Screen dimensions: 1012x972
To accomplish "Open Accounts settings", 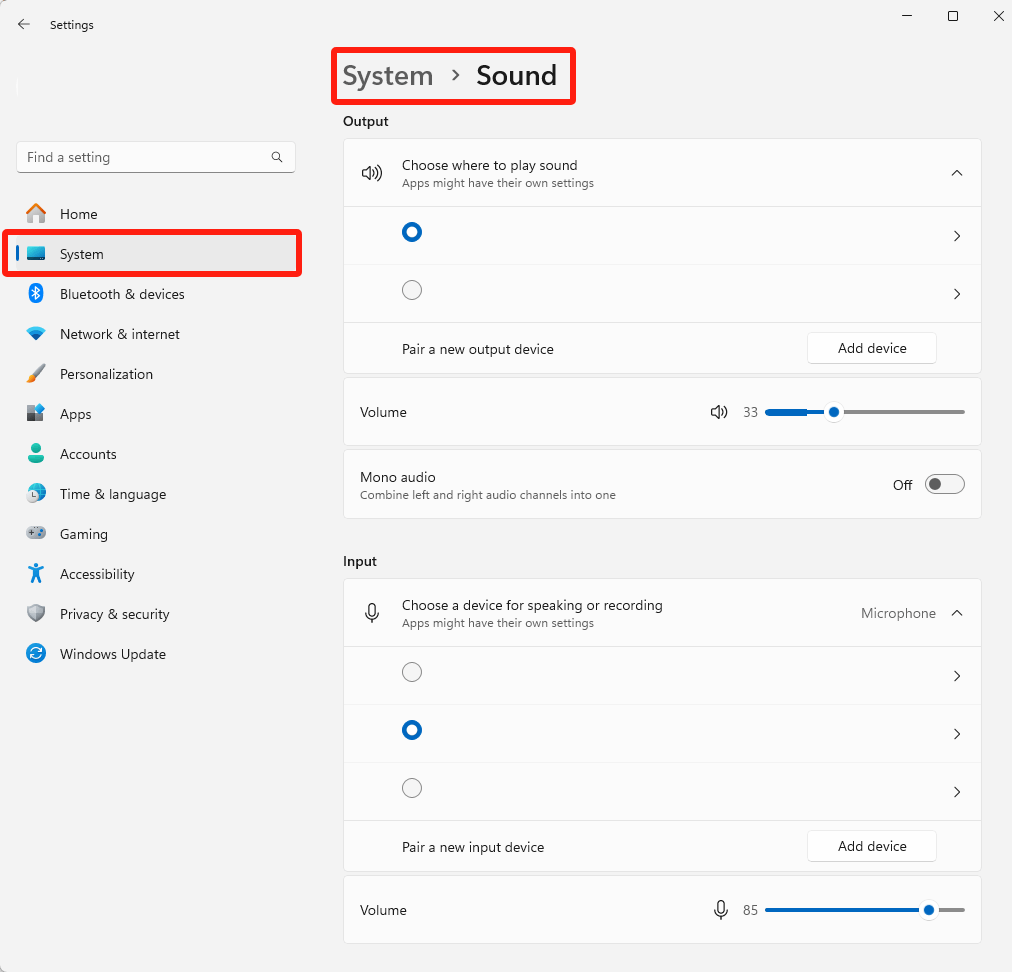I will point(156,454).
